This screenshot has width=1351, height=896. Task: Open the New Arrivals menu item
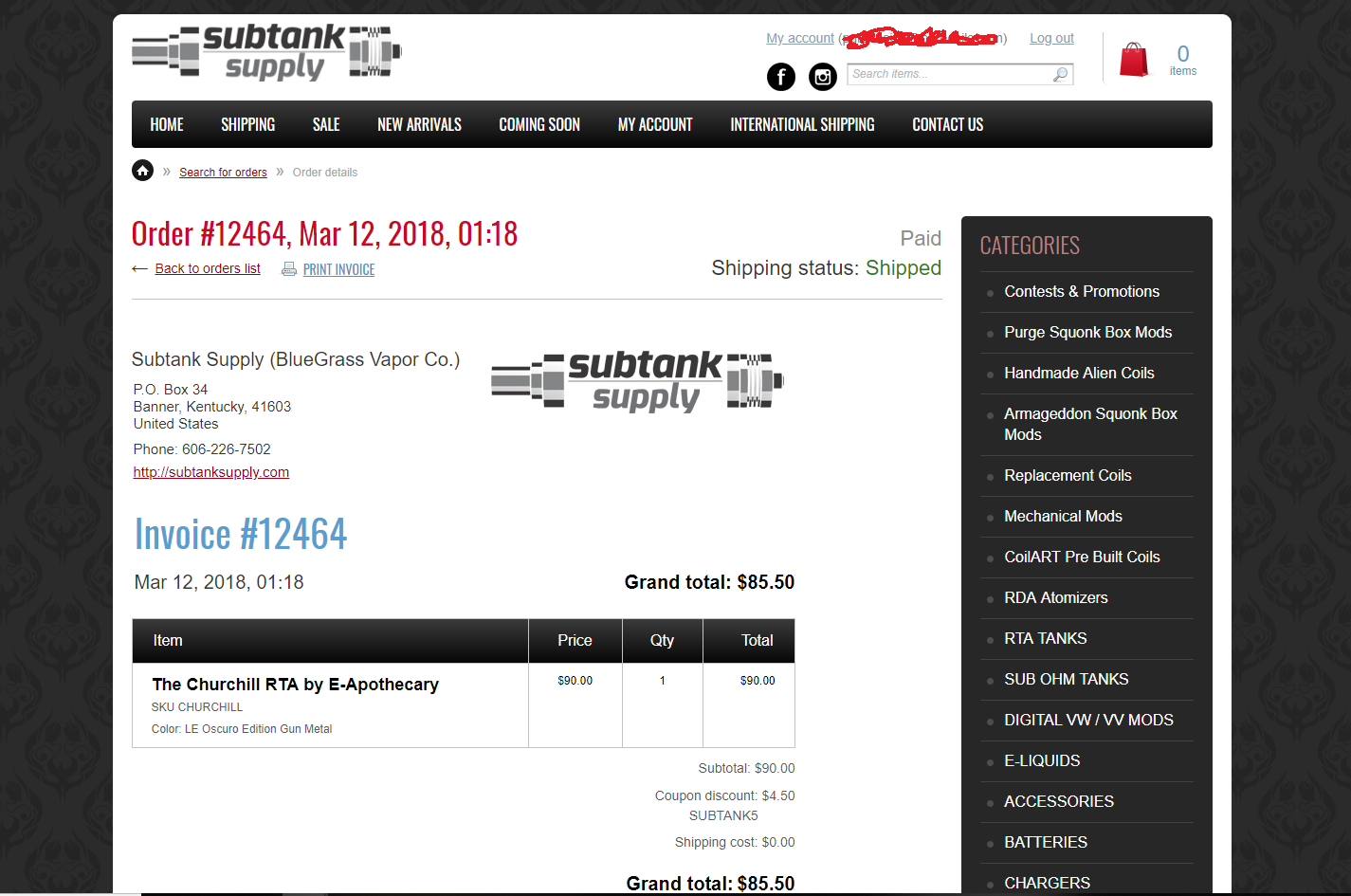click(x=419, y=124)
